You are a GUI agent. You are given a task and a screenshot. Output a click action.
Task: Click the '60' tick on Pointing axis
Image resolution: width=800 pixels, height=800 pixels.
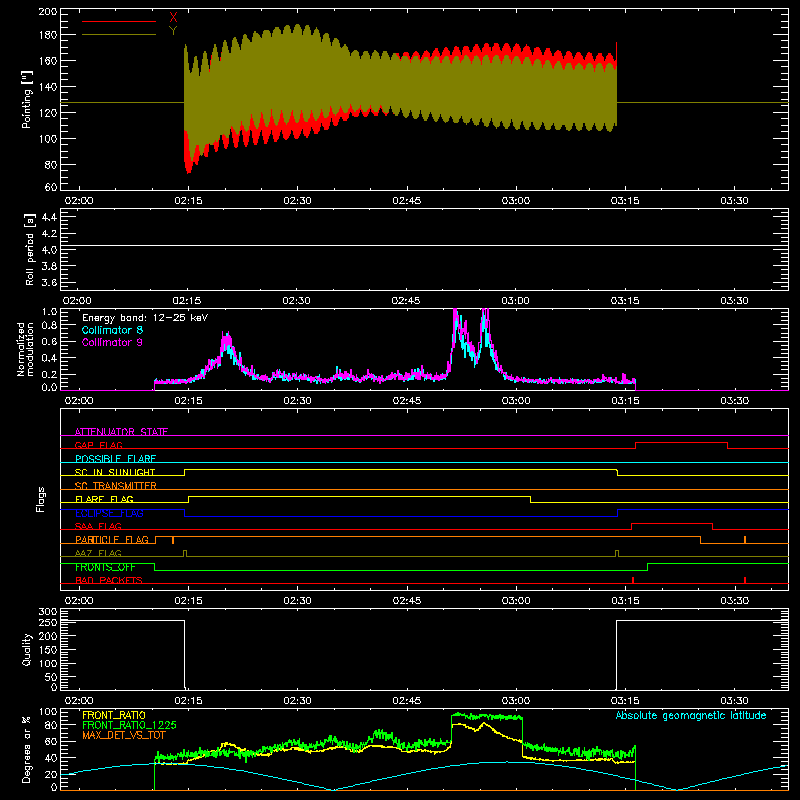pos(51,187)
